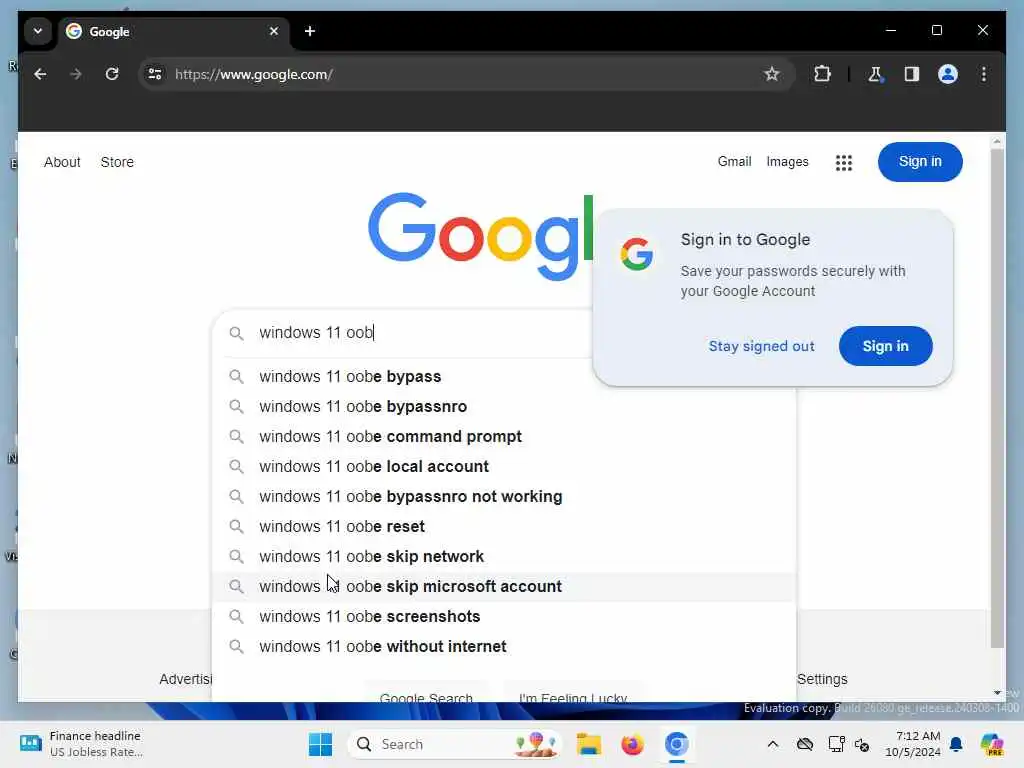This screenshot has height=768, width=1024.
Task: Select suggestion 'oobe without internet'
Action: click(504, 647)
